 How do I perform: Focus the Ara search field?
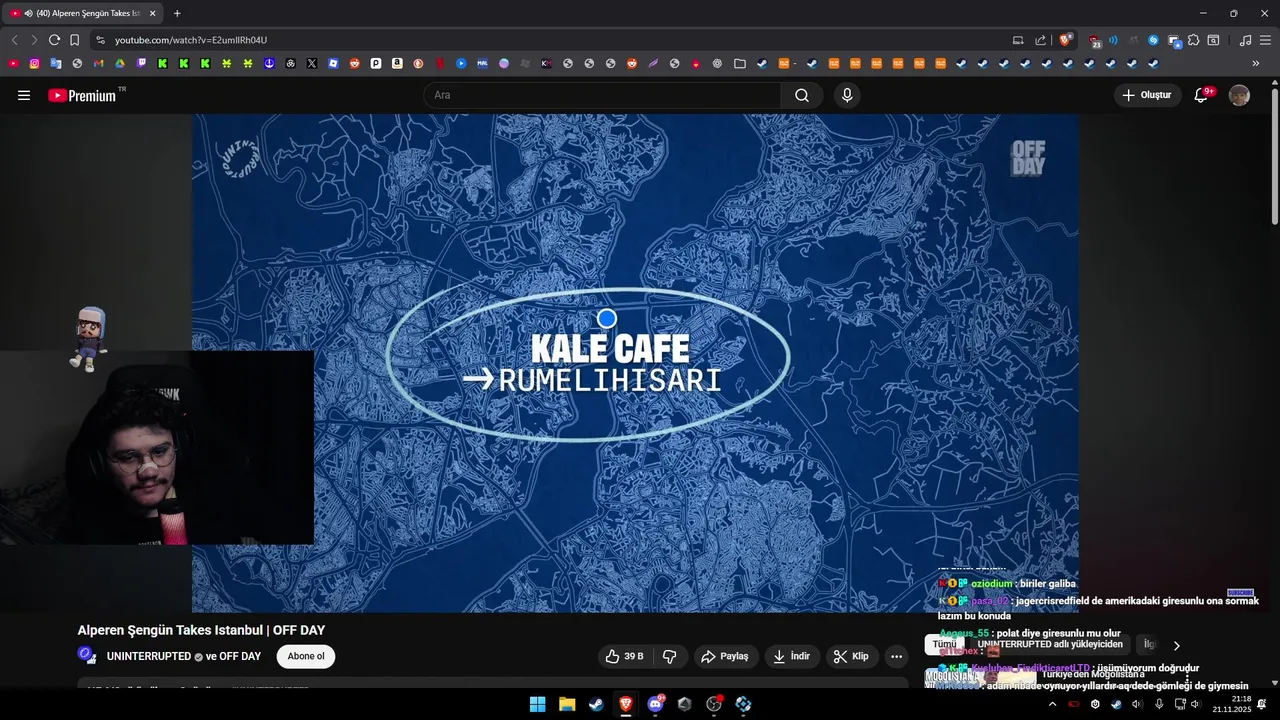point(604,95)
